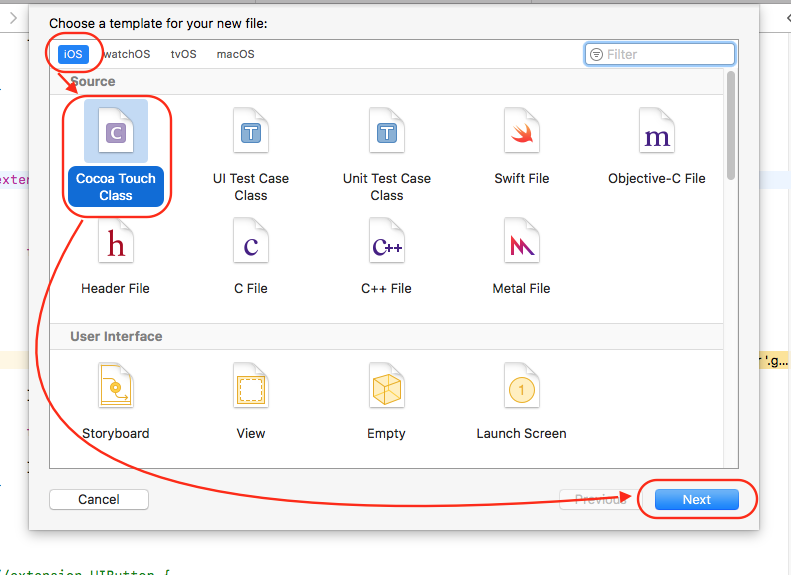Image resolution: width=791 pixels, height=575 pixels.
Task: Click the Swift File label
Action: tap(522, 179)
